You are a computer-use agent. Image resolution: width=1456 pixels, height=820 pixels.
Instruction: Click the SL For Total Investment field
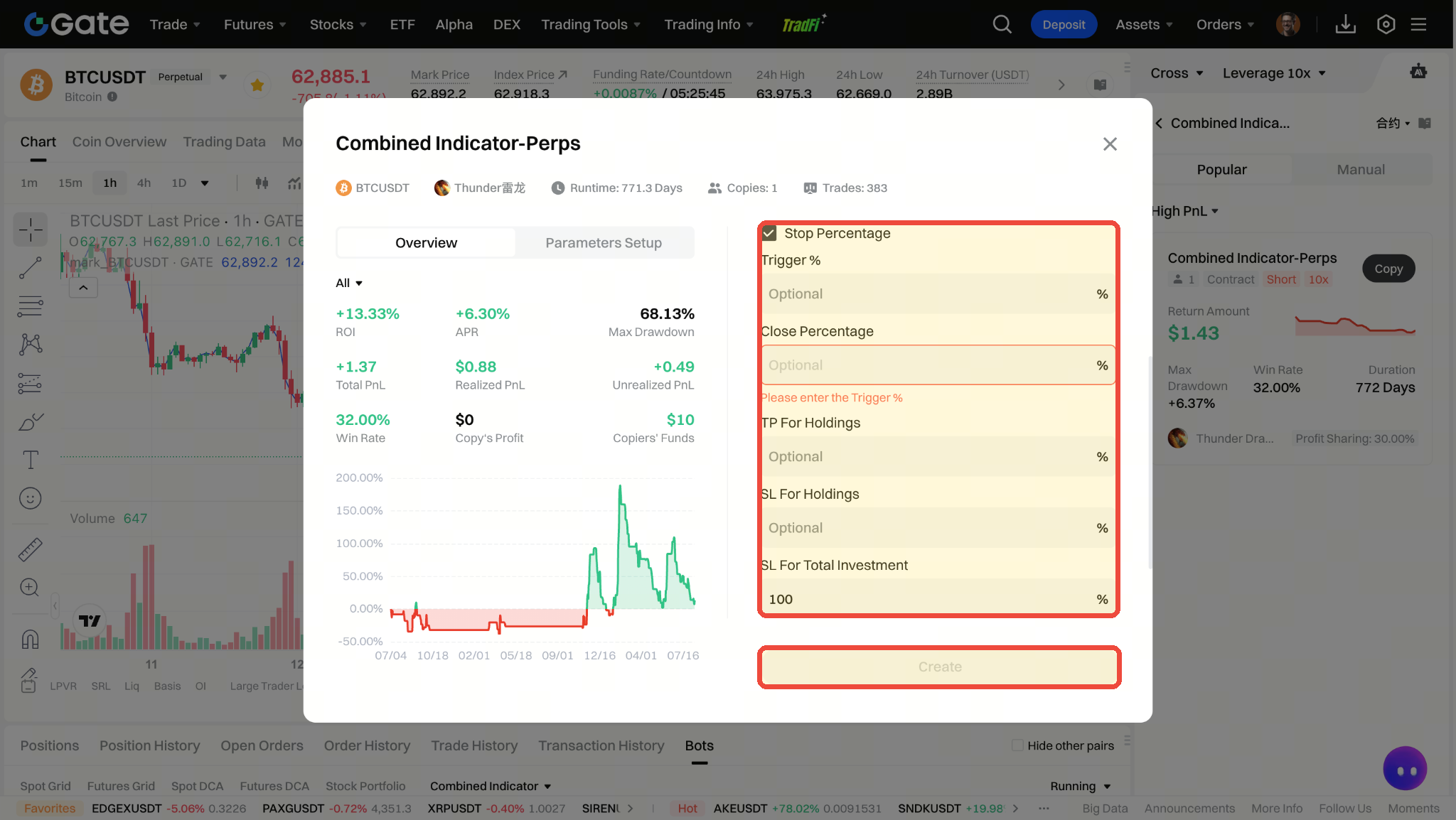pyautogui.click(x=938, y=599)
